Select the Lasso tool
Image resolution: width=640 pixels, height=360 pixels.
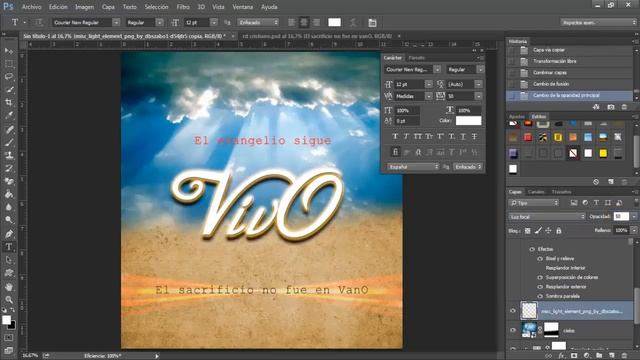pyautogui.click(x=9, y=77)
